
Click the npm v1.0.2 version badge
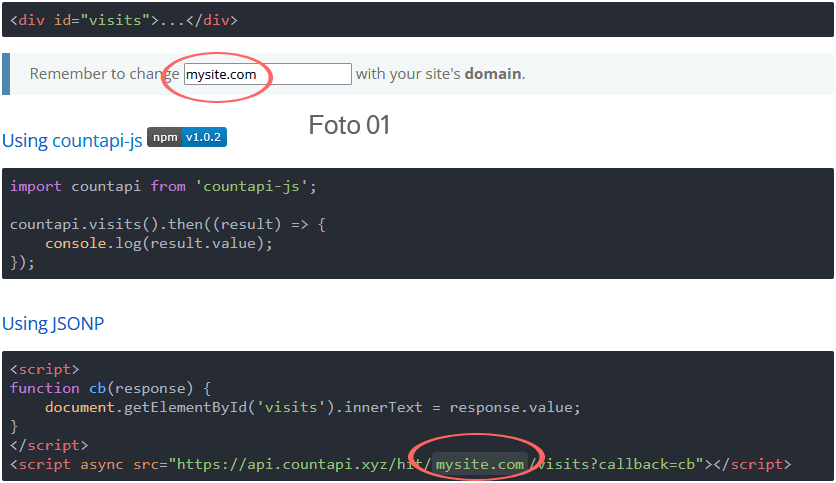(187, 137)
